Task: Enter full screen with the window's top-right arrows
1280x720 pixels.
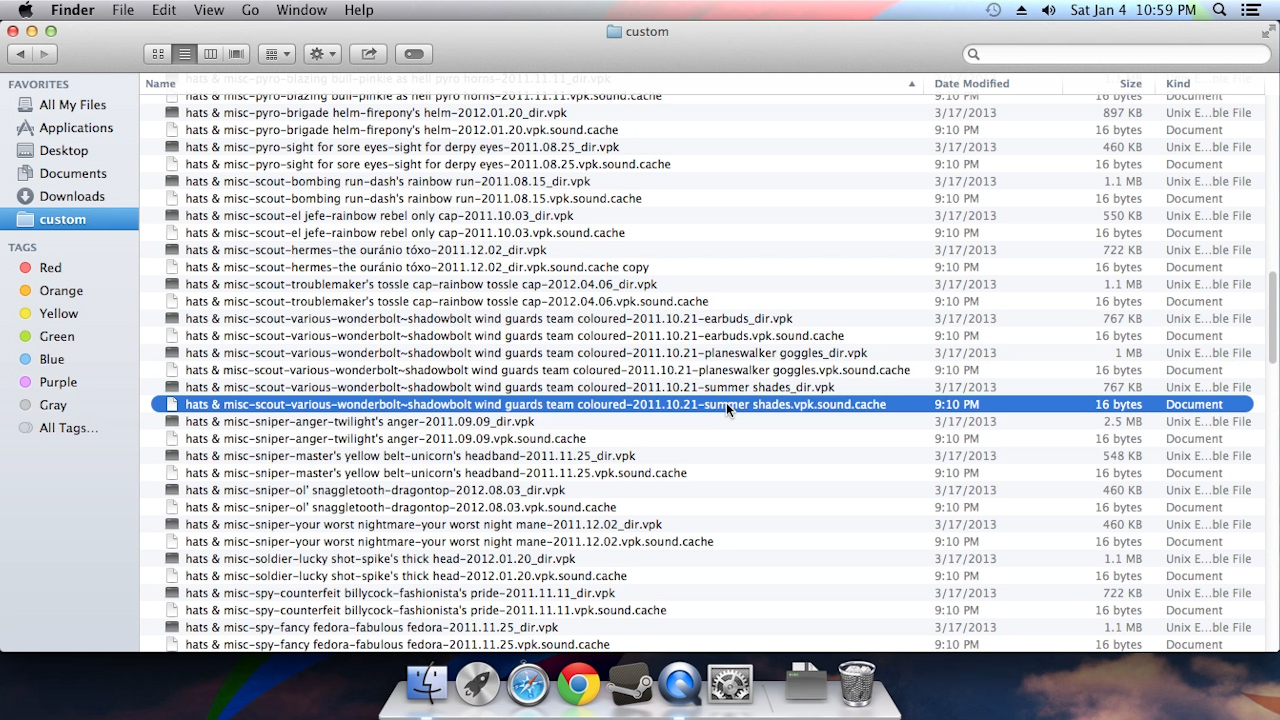Action: tap(1267, 31)
